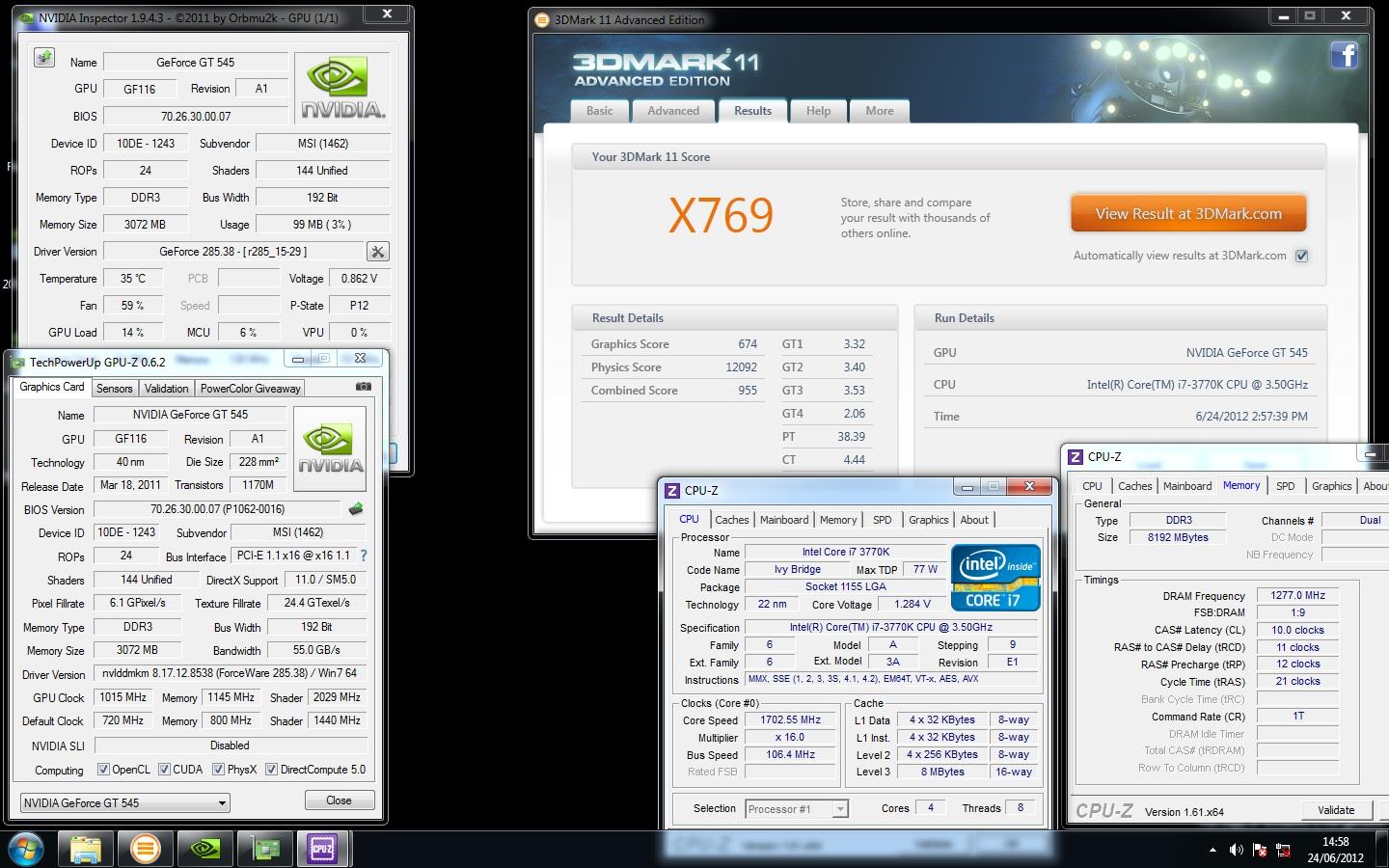Open the volume speaker tray icon
This screenshot has height=868, width=1389.
pyautogui.click(x=1236, y=850)
